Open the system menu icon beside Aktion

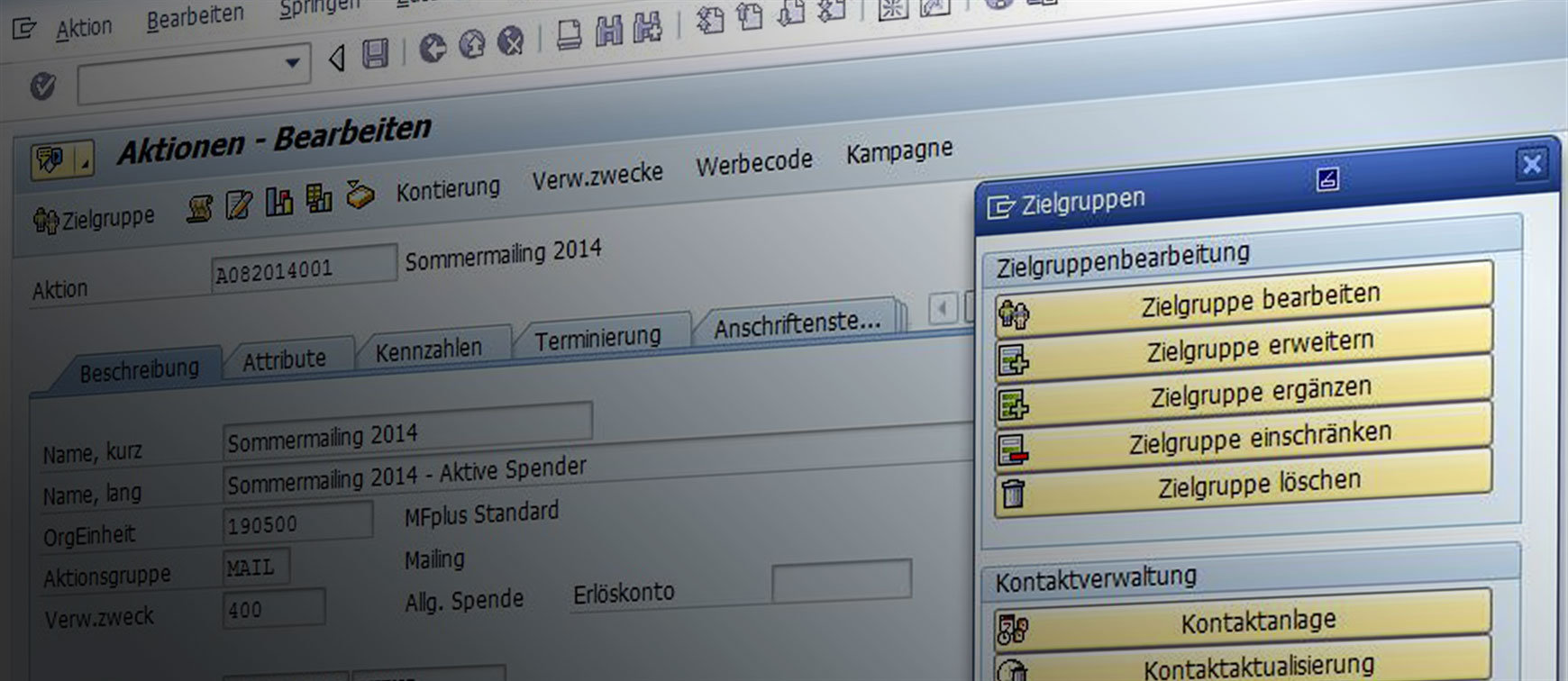click(23, 30)
